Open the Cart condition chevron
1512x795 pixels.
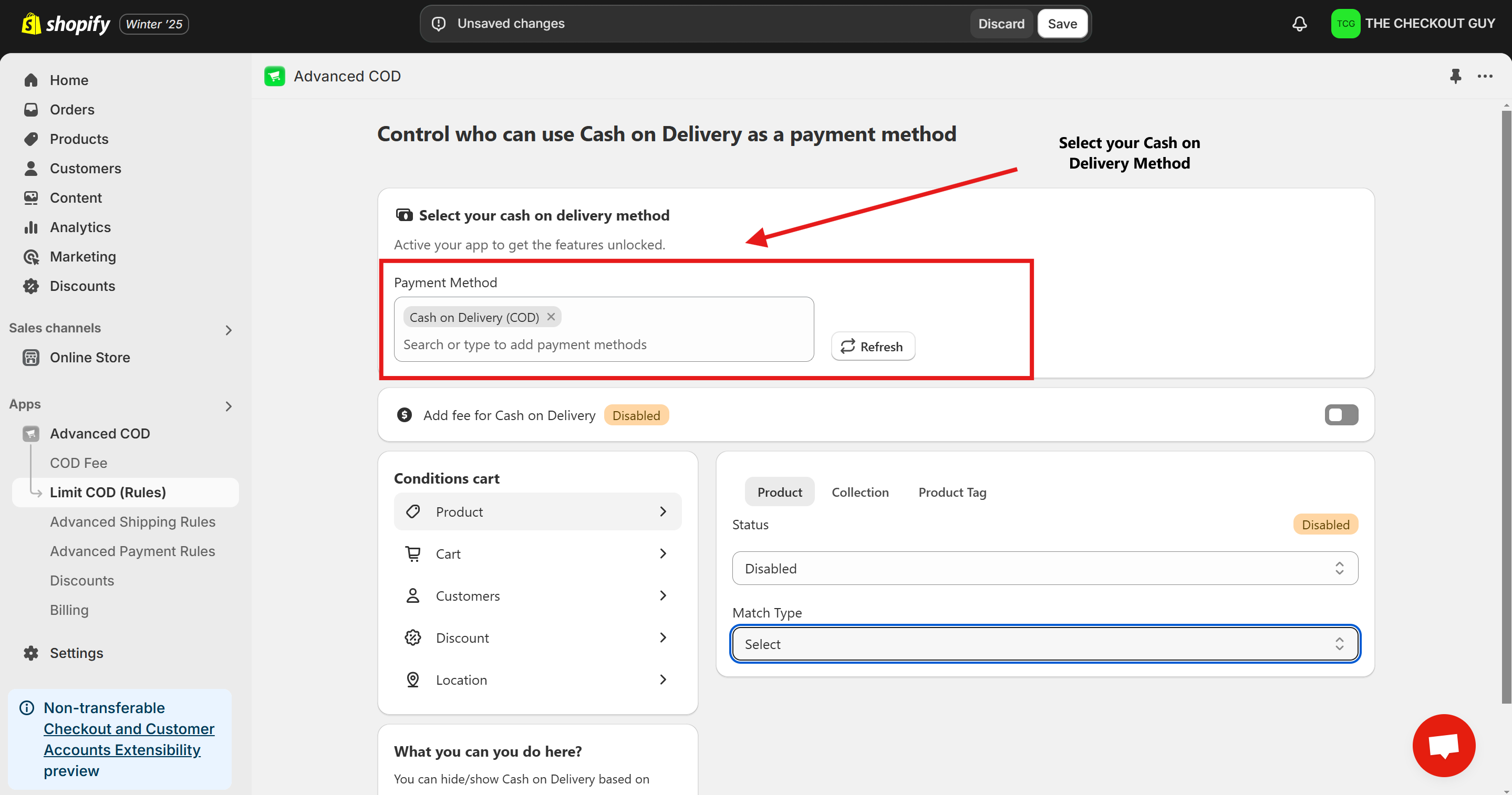662,553
